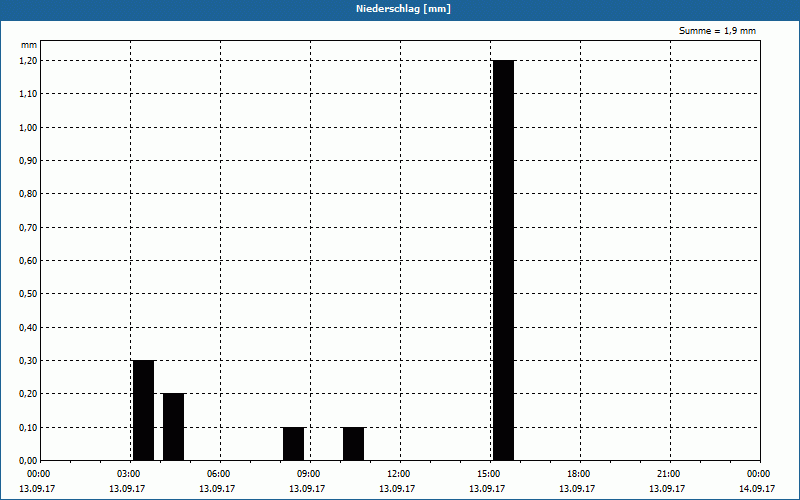Click the "15:00" time axis label
This screenshot has height=500, width=800.
[489, 474]
